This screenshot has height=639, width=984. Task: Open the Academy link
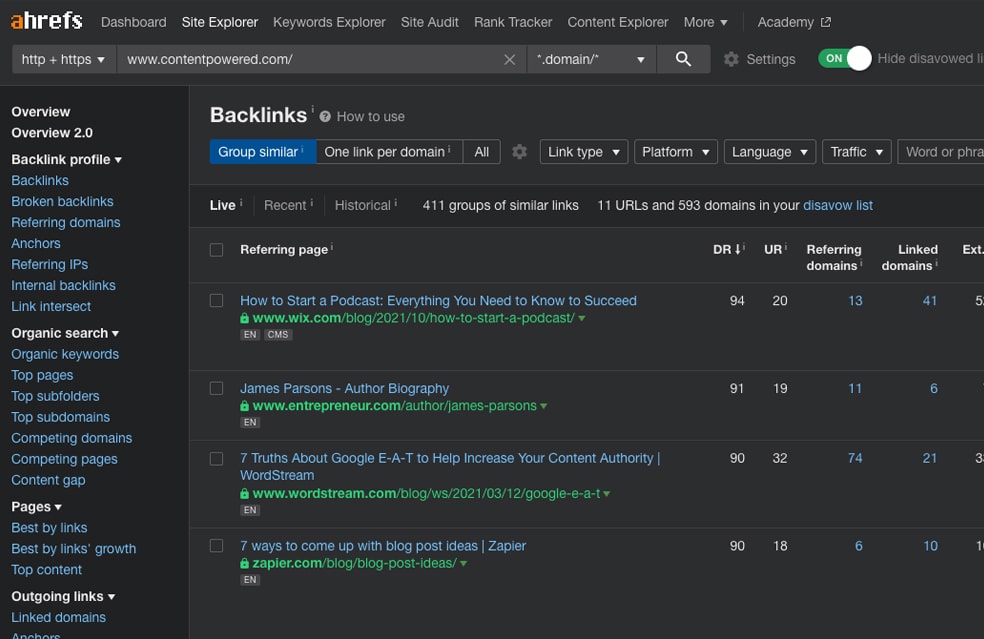[786, 22]
